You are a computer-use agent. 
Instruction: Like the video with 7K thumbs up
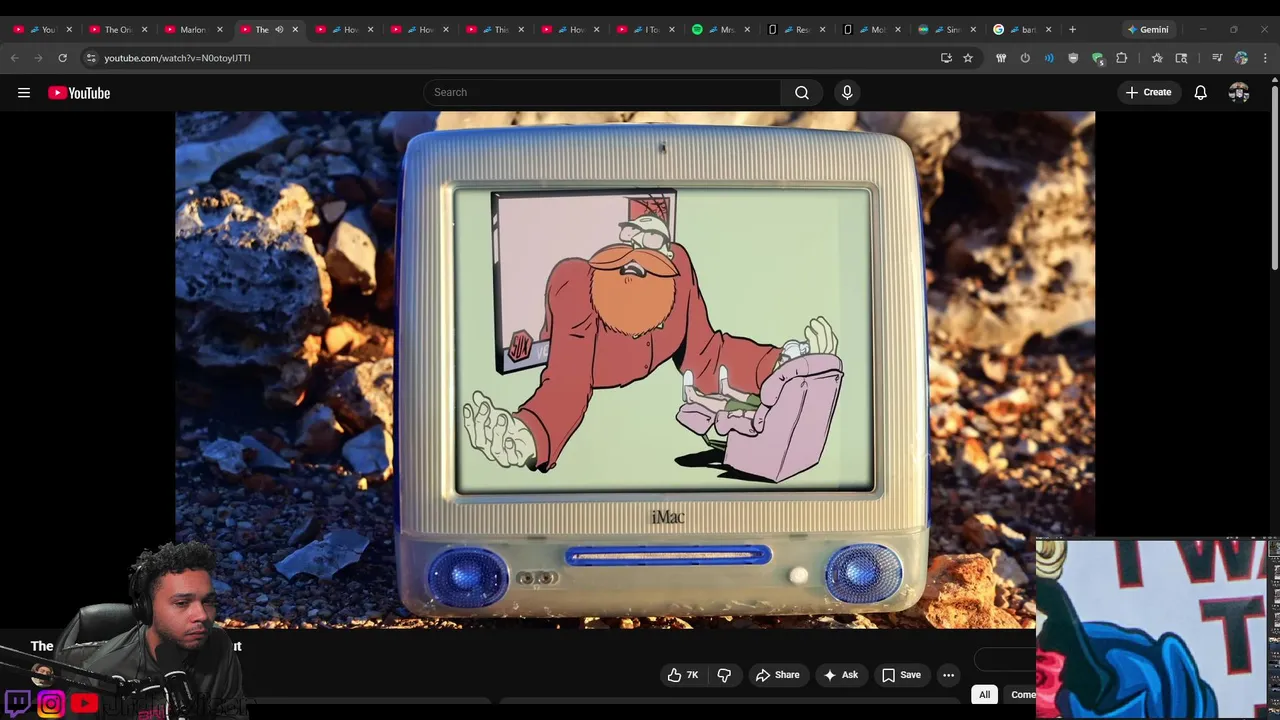[685, 675]
